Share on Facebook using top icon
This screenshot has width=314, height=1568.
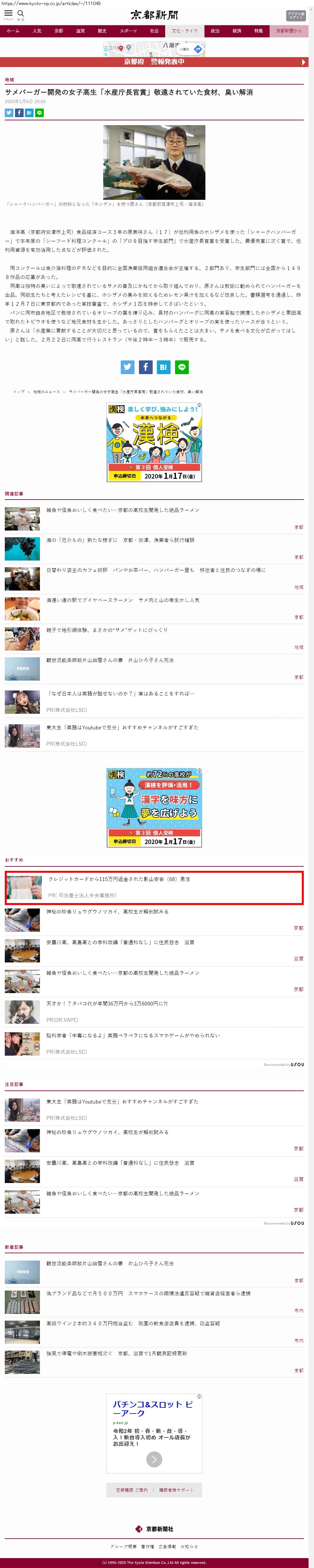19,113
